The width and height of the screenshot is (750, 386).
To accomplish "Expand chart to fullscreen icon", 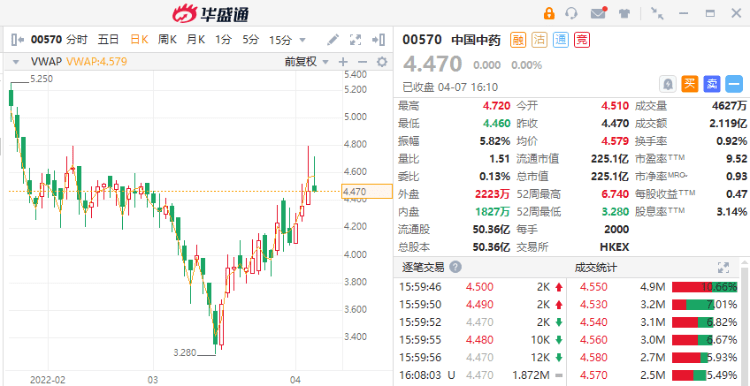I will coord(355,39).
